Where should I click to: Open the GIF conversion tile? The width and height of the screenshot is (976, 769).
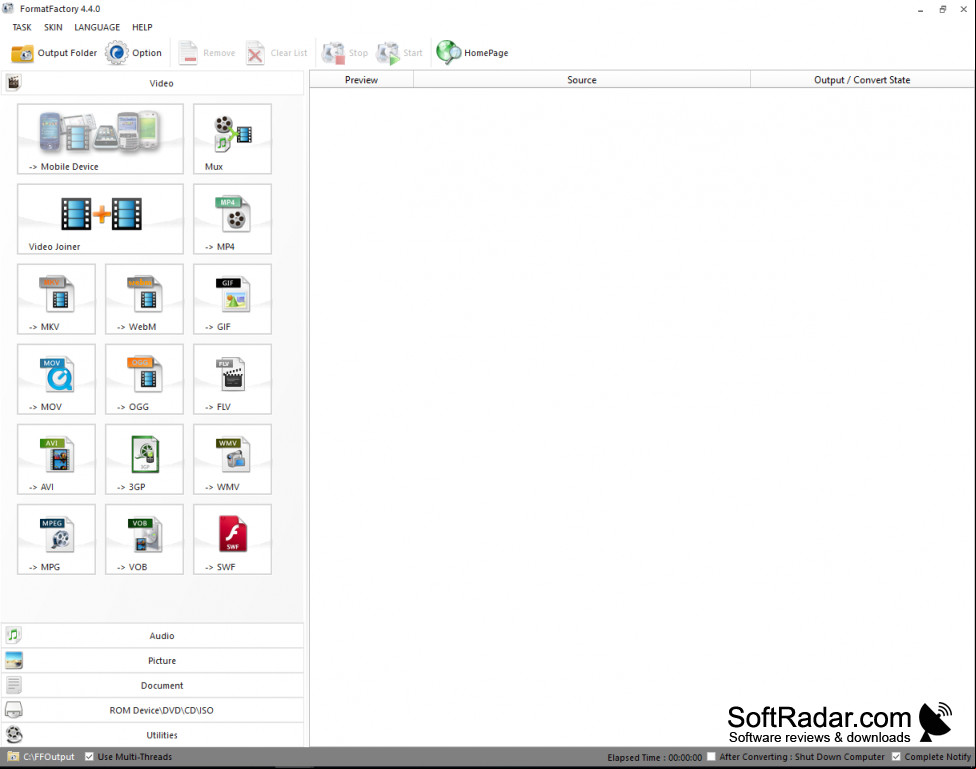(232, 299)
